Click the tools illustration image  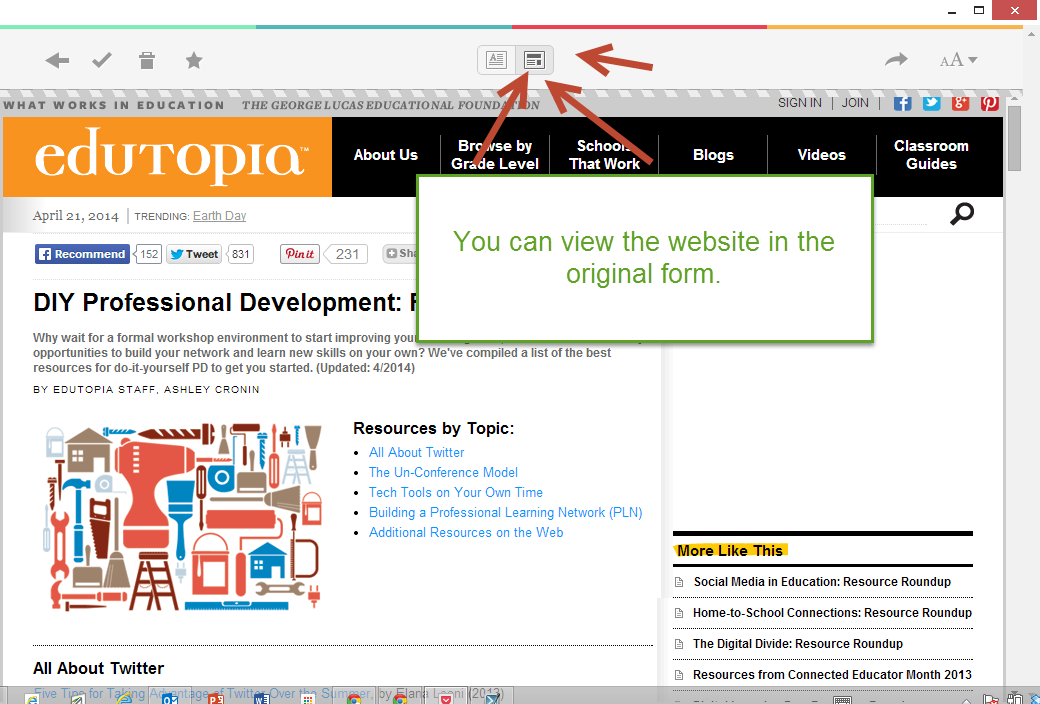(183, 517)
